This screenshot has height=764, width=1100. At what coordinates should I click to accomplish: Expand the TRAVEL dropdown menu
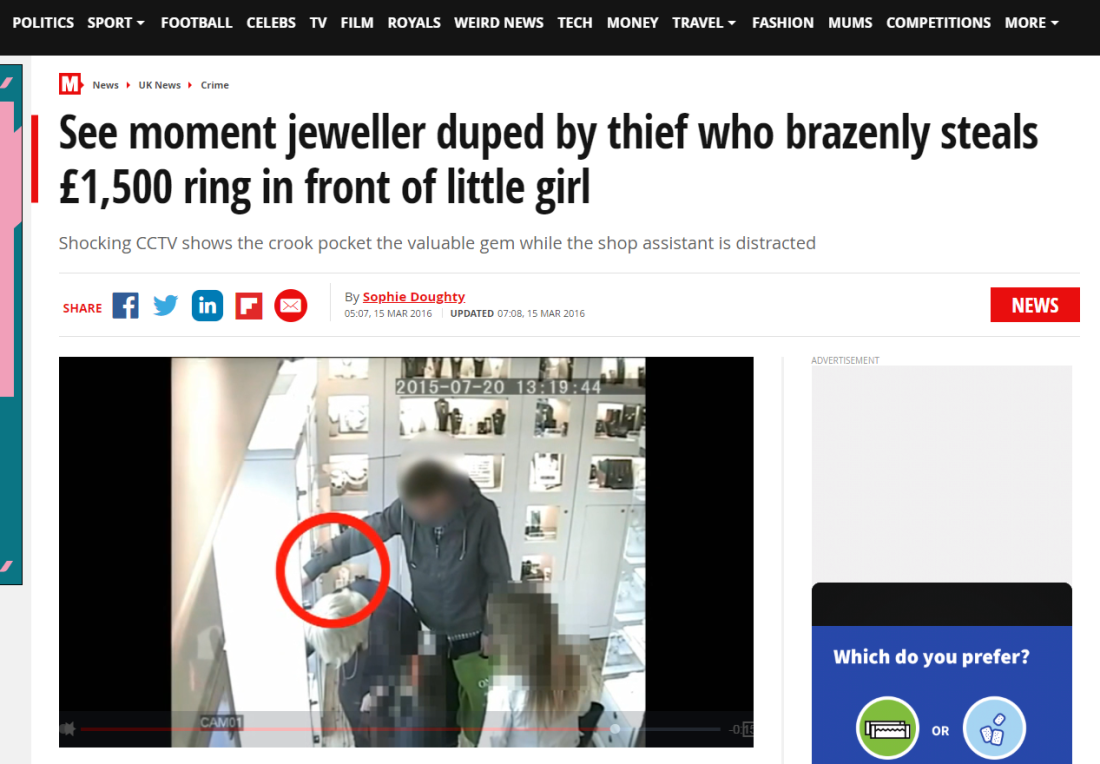(x=704, y=22)
